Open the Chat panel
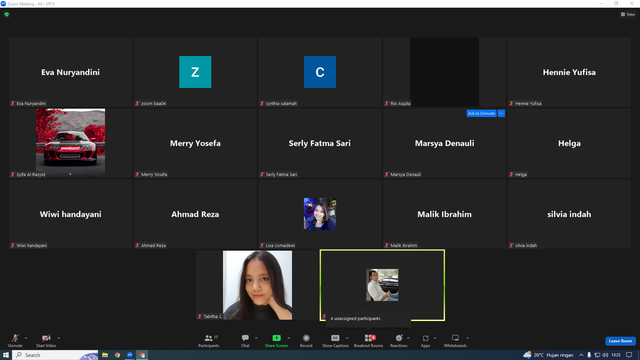Viewport: 640px width, 360px height. coord(245,340)
